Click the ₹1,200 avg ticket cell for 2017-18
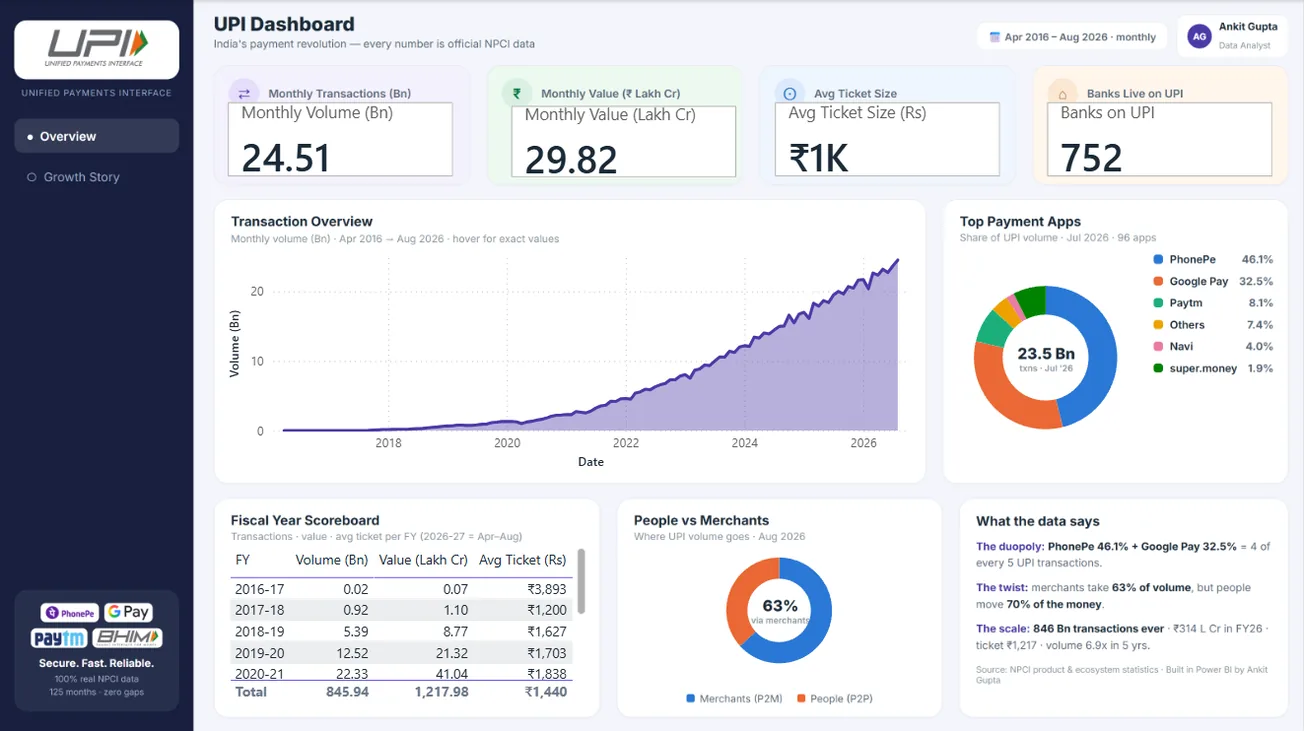The image size is (1304, 731). 547,610
